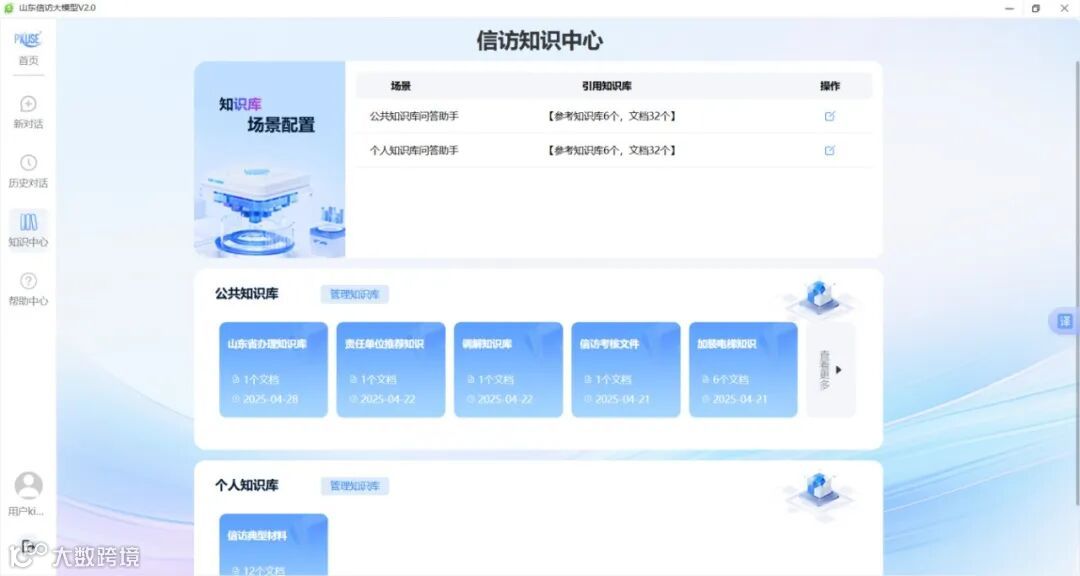
Task: Click the vertical scrollbar on the right
Action: (x=1077, y=282)
